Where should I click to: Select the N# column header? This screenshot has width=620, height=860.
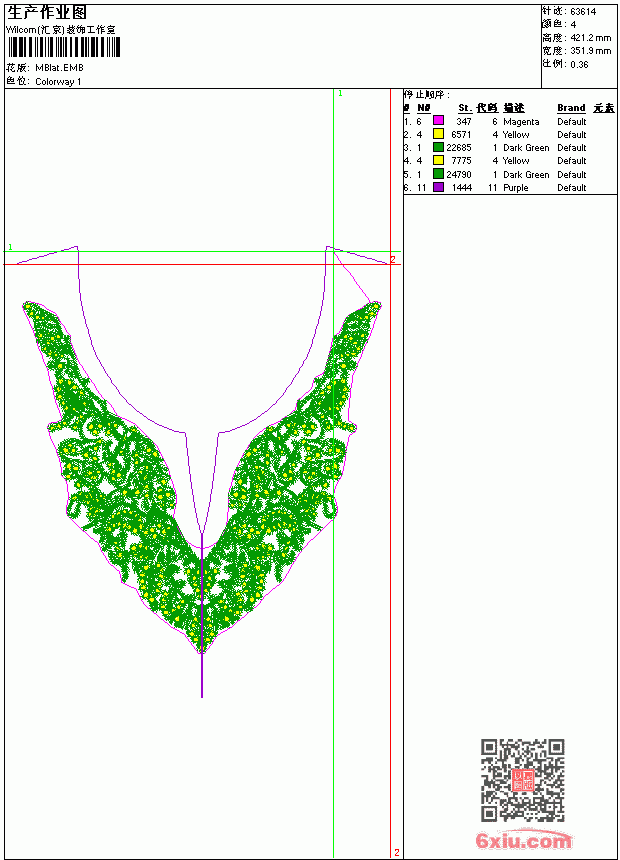424,108
